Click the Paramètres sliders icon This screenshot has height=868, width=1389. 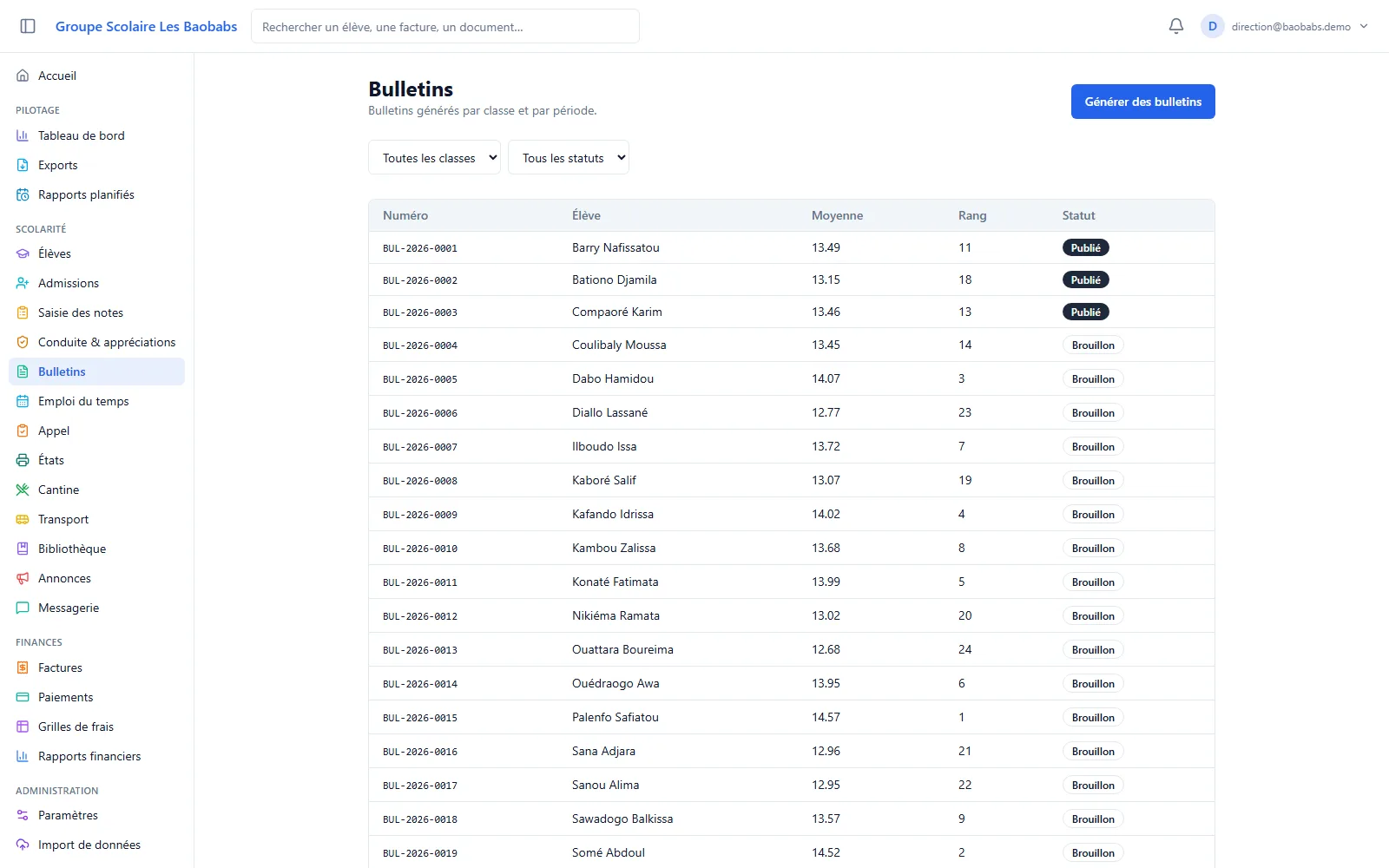coord(23,815)
